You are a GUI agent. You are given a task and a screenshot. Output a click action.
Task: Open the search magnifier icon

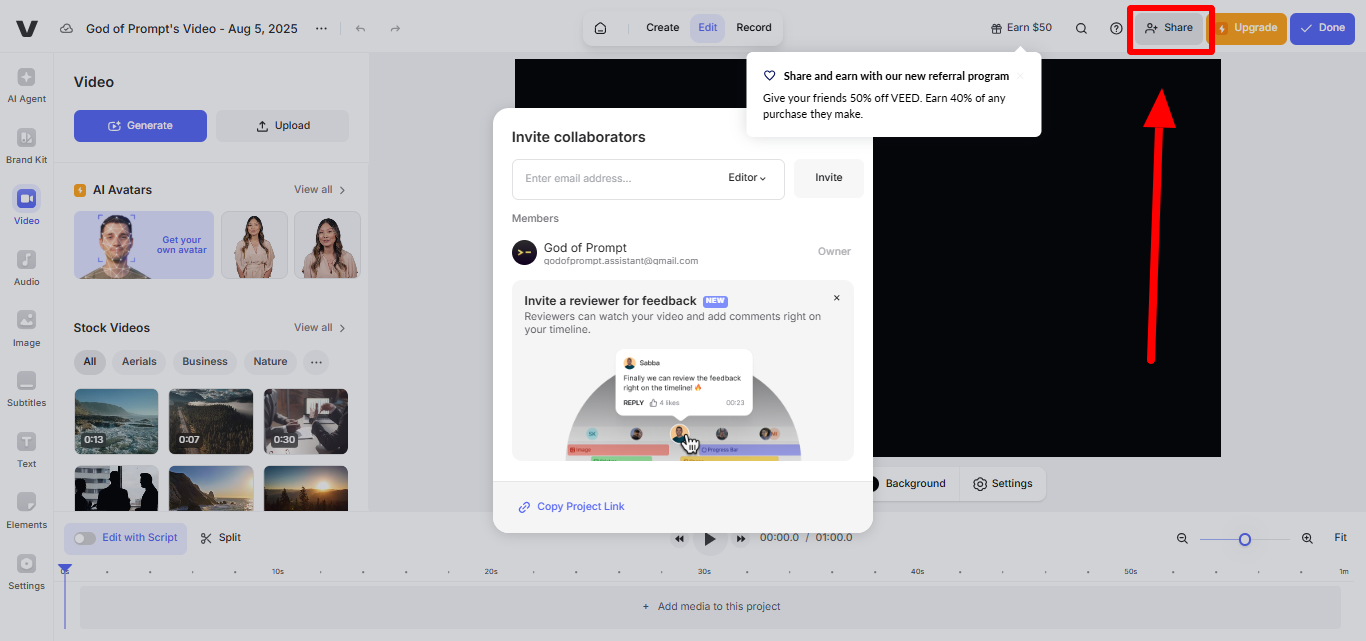(x=1081, y=29)
